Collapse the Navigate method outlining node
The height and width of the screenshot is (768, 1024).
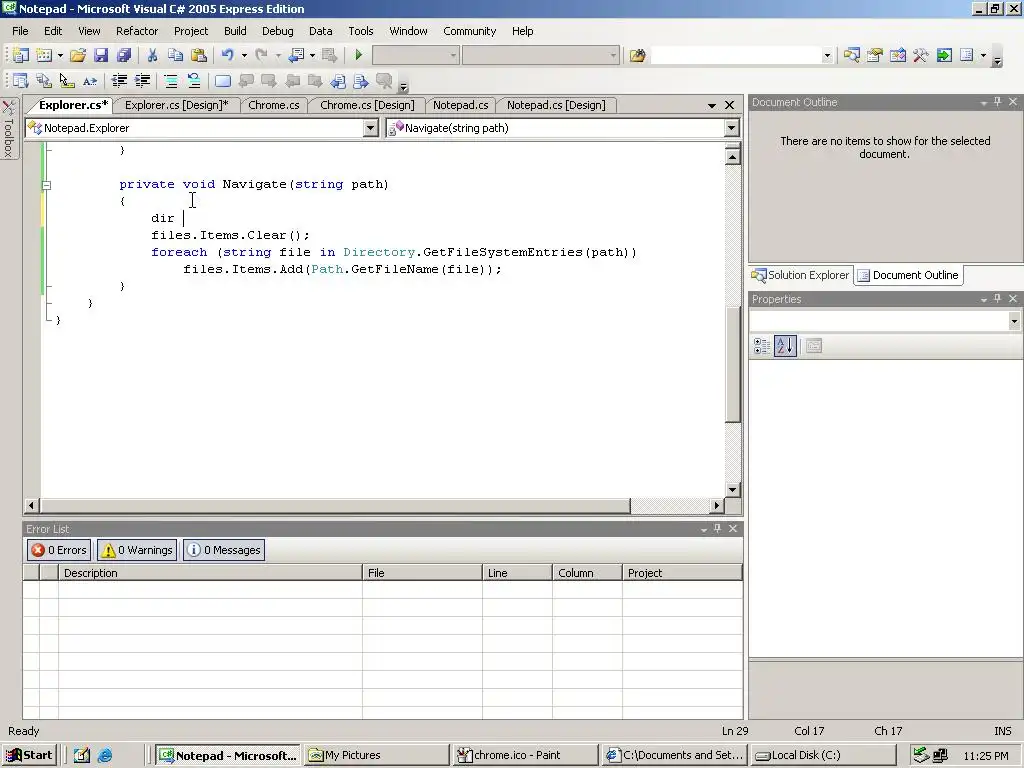[x=46, y=185]
